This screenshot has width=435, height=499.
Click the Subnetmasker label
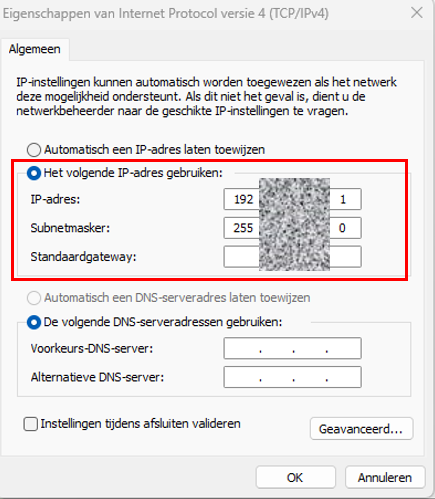tap(70, 228)
